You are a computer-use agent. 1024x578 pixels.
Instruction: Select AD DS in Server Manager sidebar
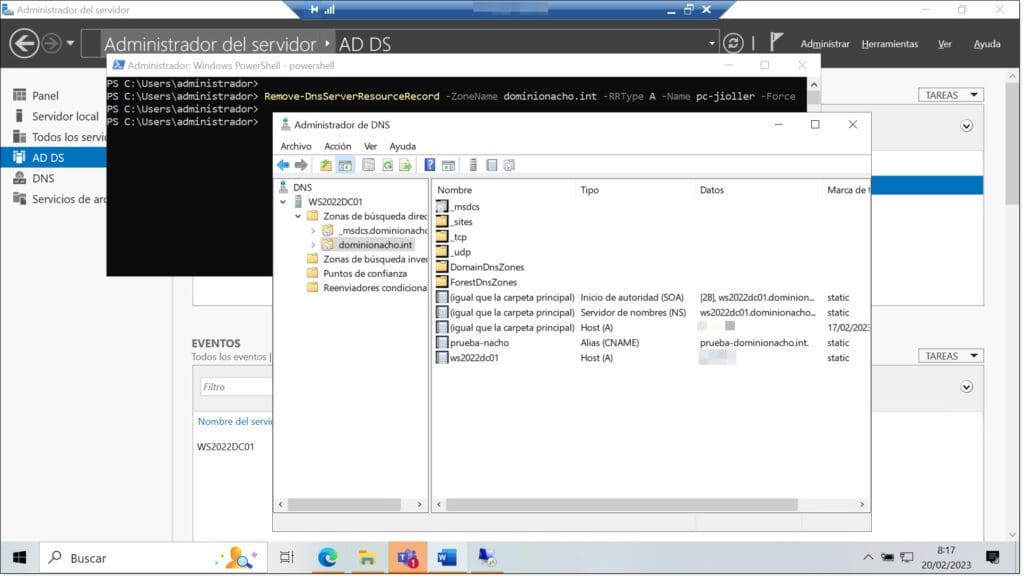pos(54,157)
